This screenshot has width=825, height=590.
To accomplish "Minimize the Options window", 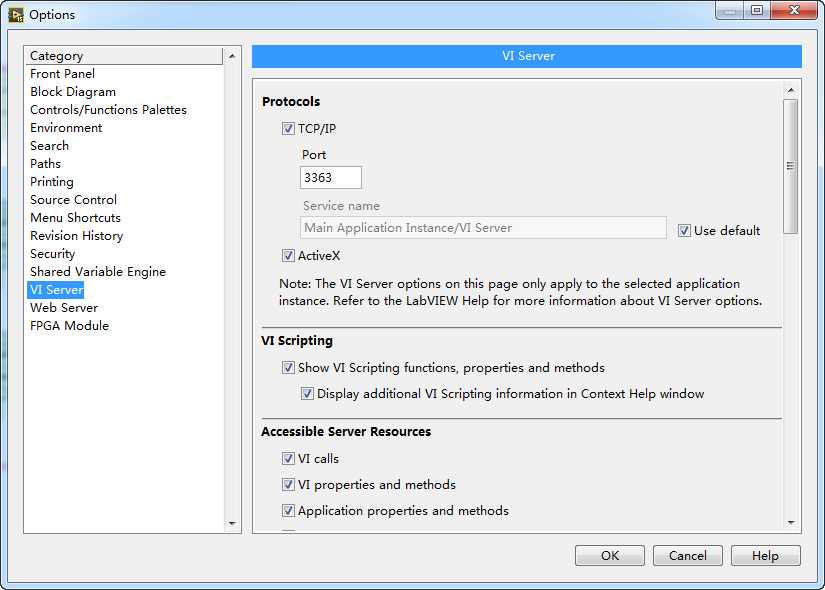I will 729,10.
